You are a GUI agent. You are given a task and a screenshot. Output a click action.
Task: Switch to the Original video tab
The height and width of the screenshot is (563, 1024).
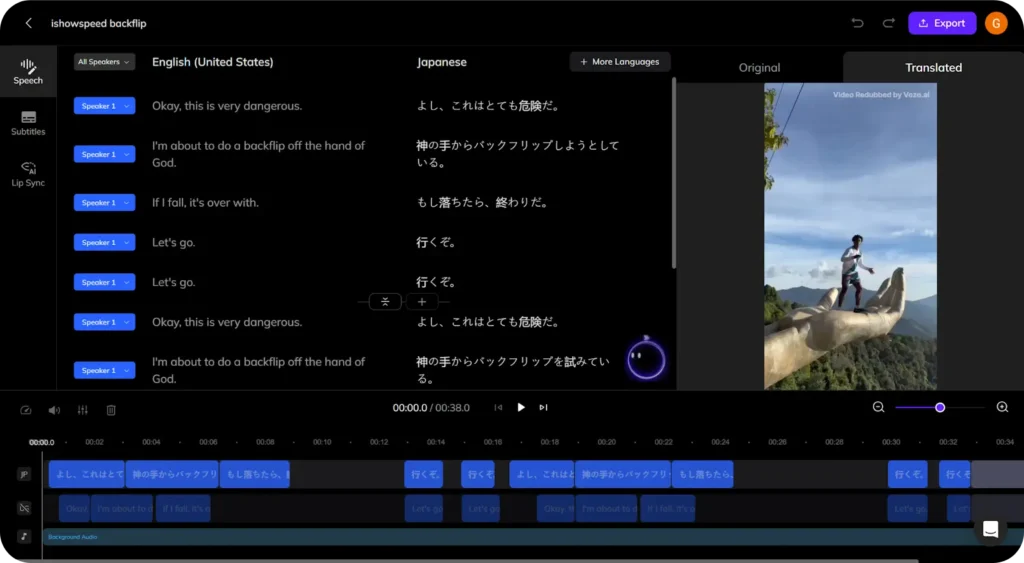[x=759, y=67]
